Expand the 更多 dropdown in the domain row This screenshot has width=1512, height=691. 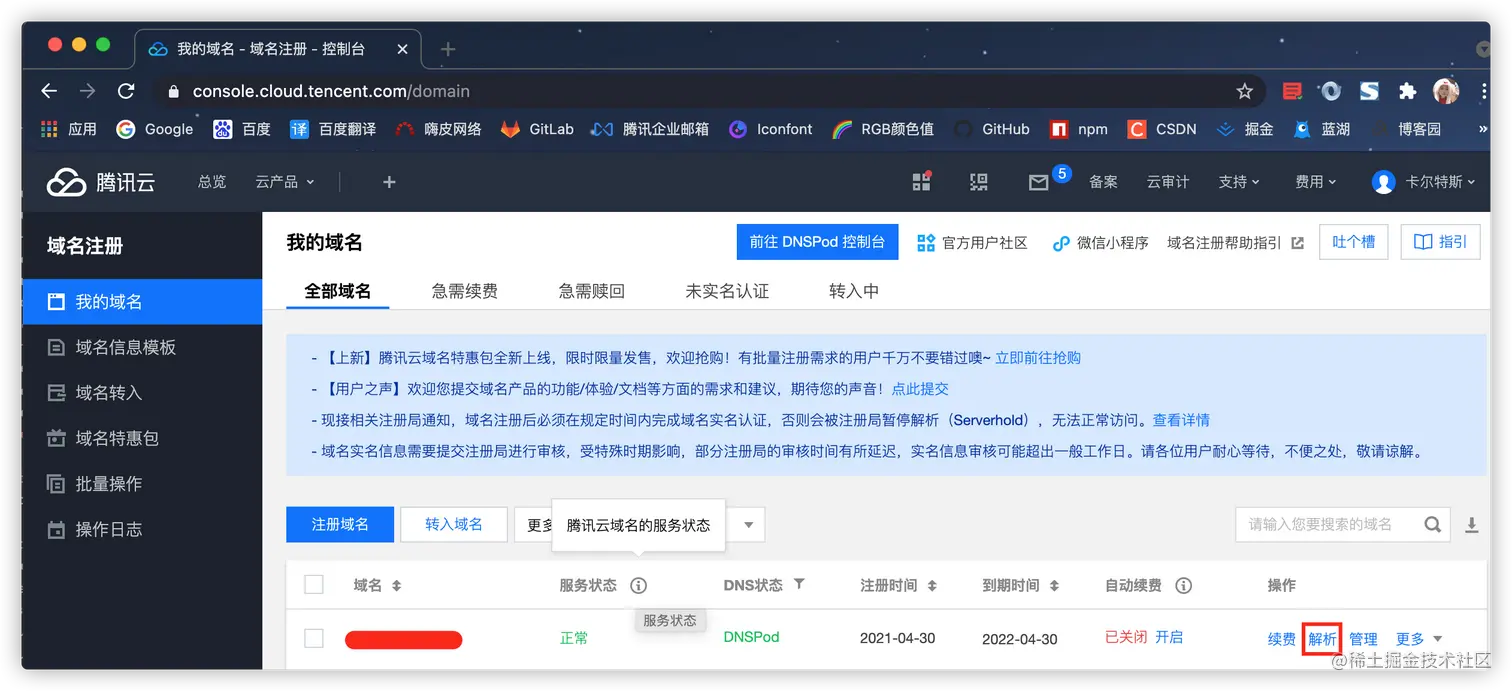pyautogui.click(x=1419, y=639)
